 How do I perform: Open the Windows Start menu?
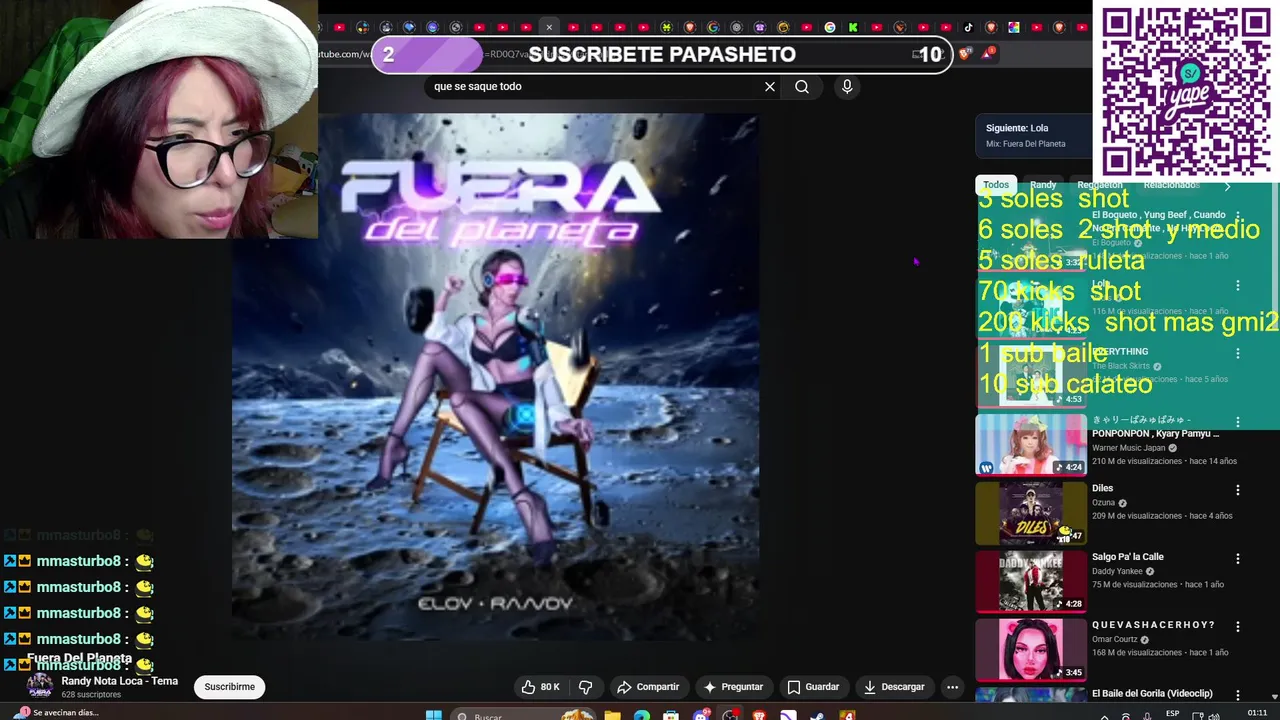[434, 715]
